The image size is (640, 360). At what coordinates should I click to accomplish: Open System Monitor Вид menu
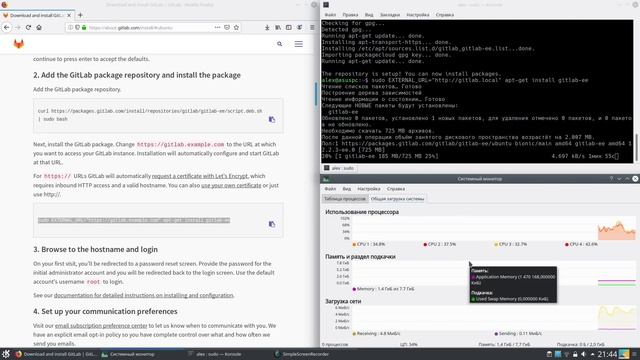[347, 189]
